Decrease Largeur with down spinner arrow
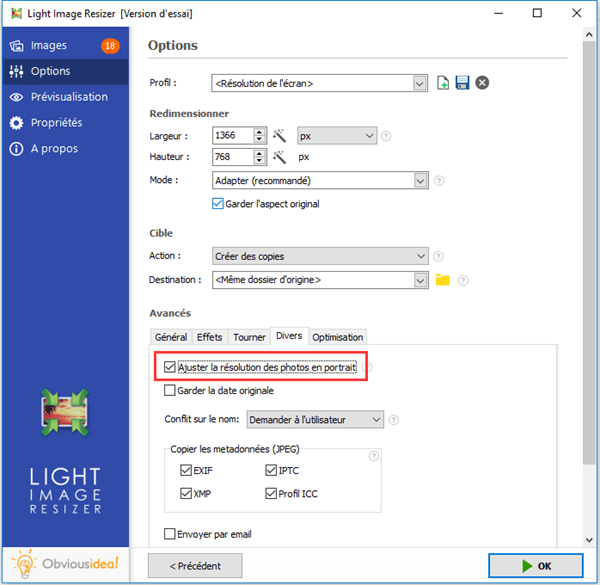The image size is (600, 585). [x=259, y=139]
